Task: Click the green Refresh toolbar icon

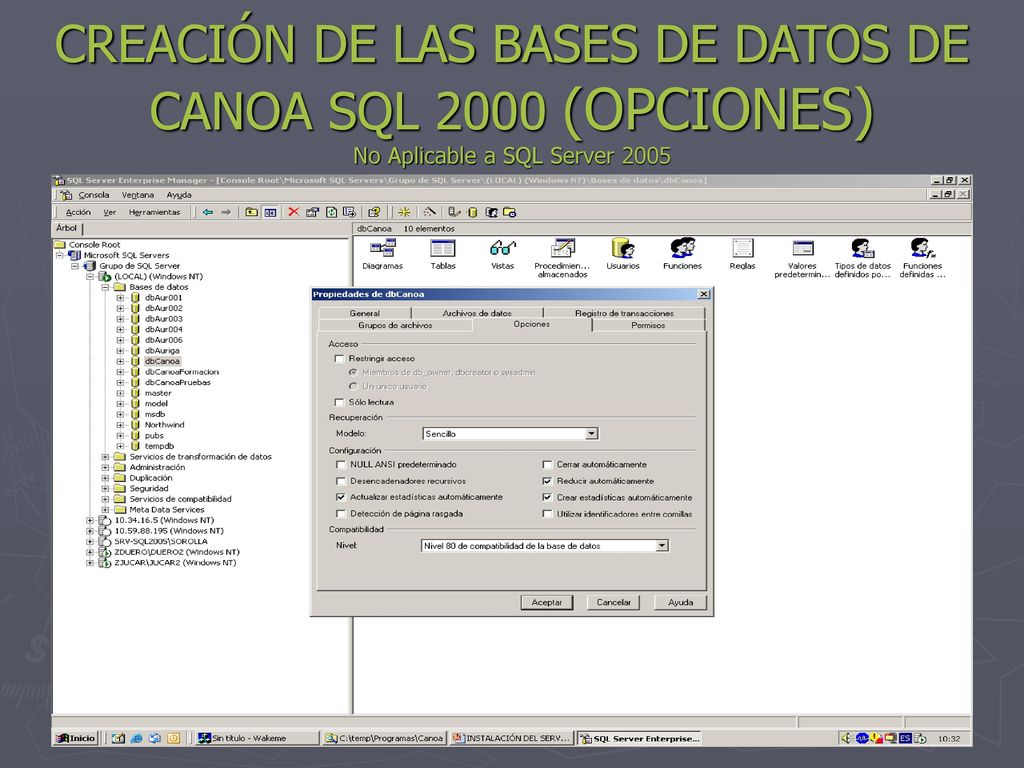Action: point(331,212)
